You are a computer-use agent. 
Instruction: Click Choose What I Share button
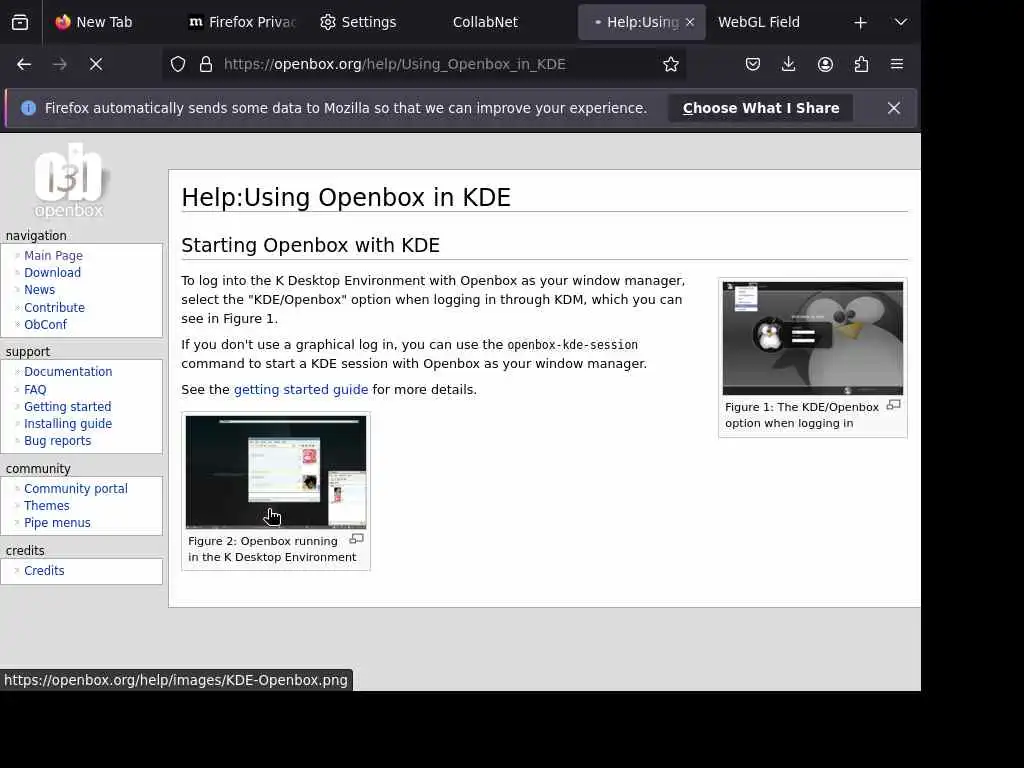(x=761, y=108)
